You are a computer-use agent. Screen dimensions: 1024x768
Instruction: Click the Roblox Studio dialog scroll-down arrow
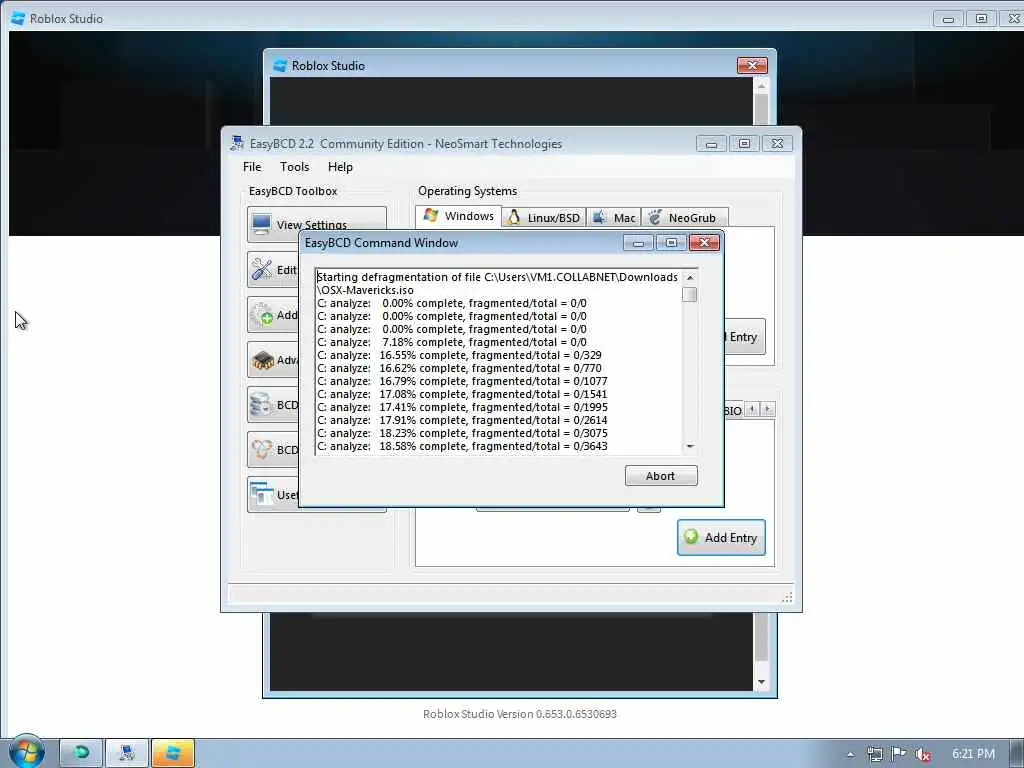[x=761, y=682]
